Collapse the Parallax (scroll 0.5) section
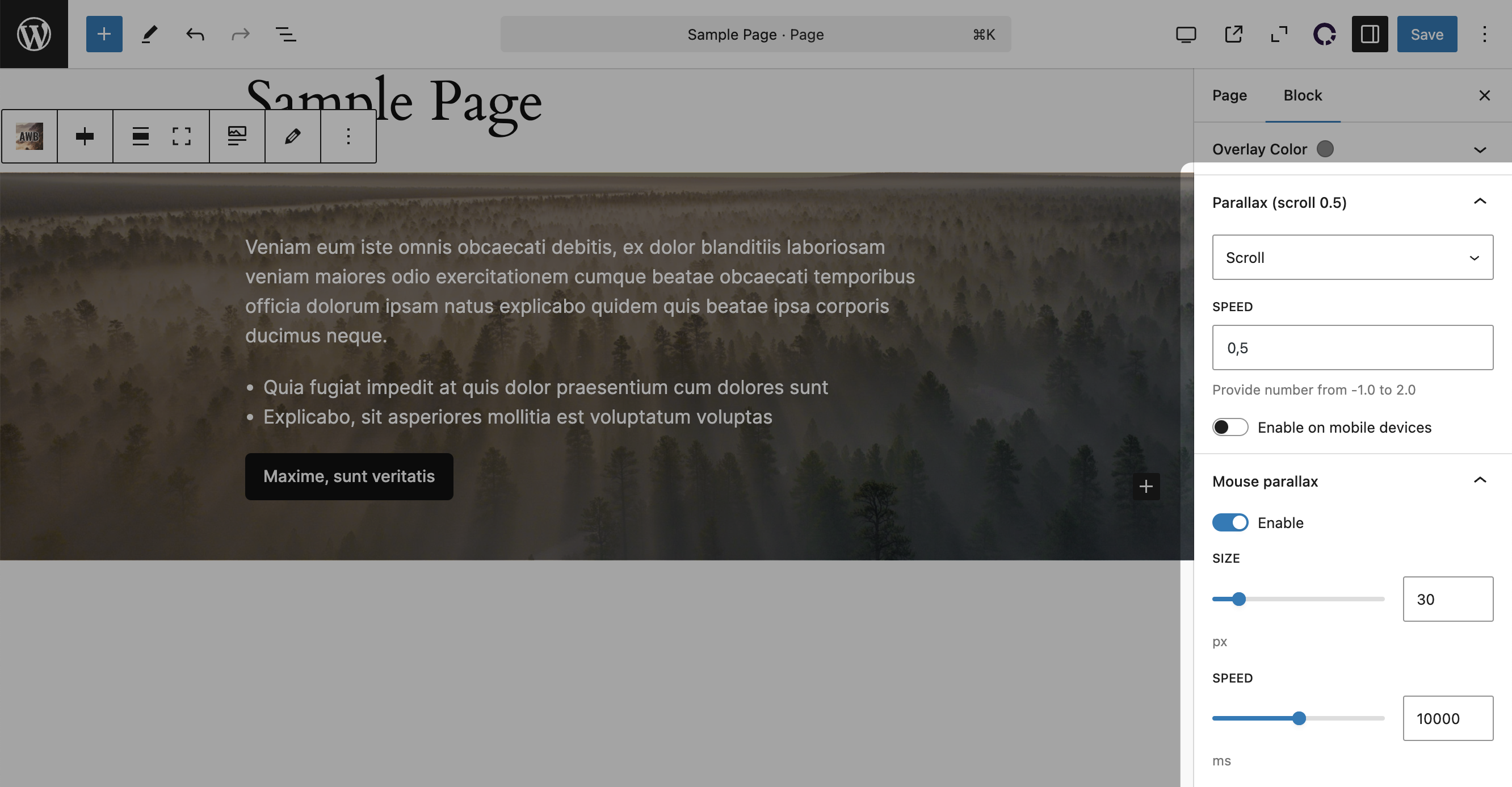Viewport: 1512px width, 787px height. click(1480, 202)
